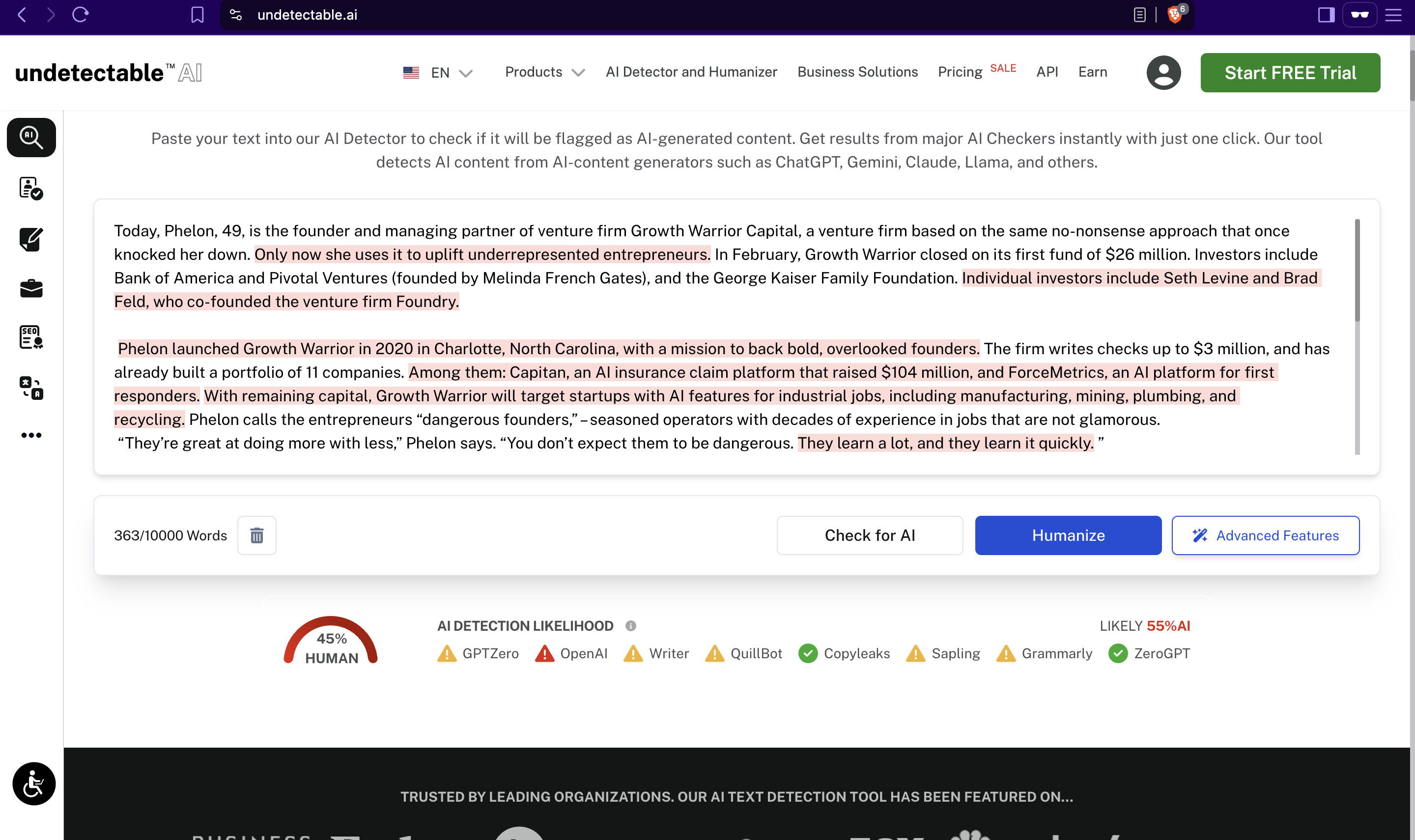Click the Check for AI button

[869, 535]
